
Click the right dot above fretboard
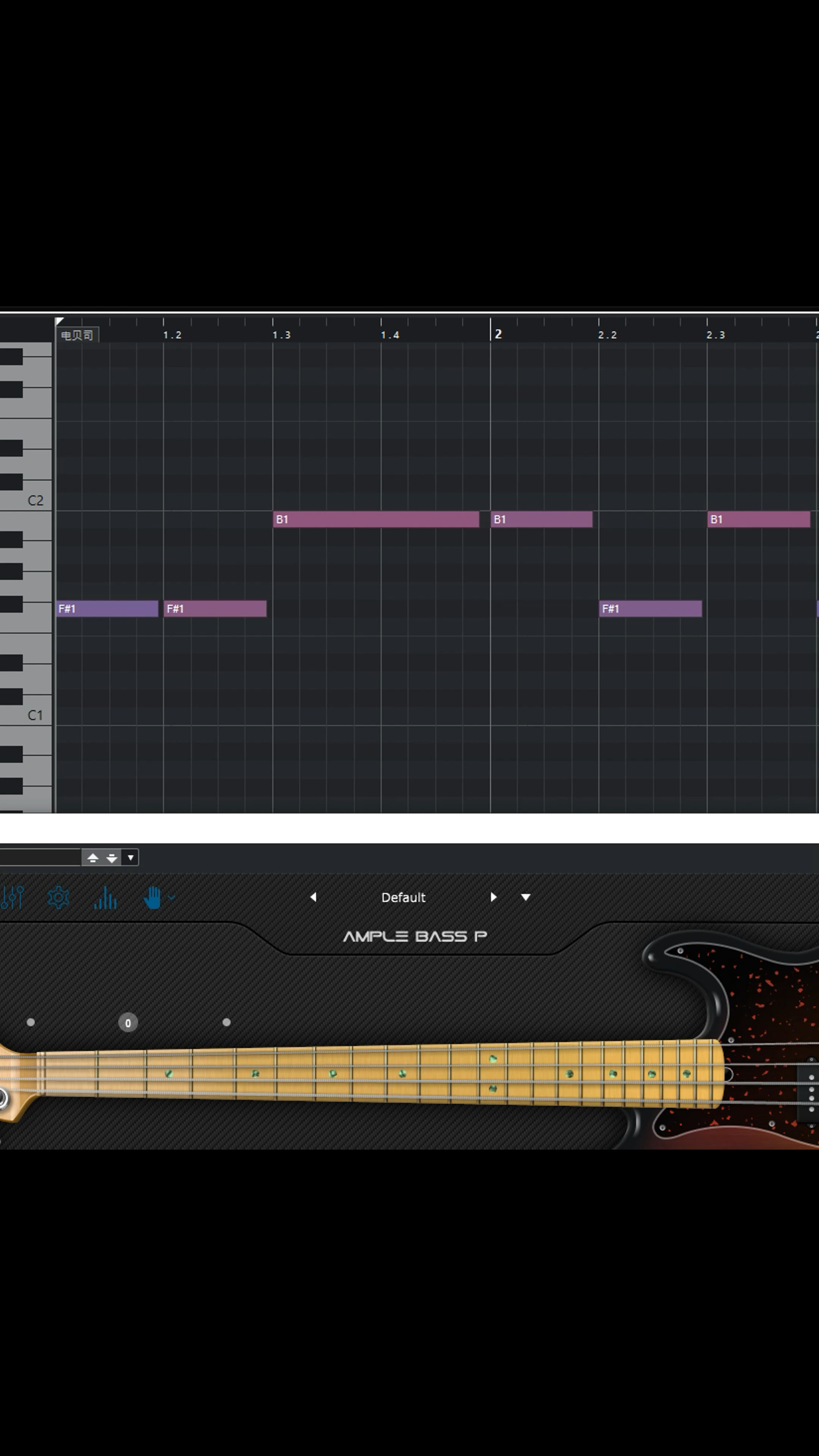227,1022
